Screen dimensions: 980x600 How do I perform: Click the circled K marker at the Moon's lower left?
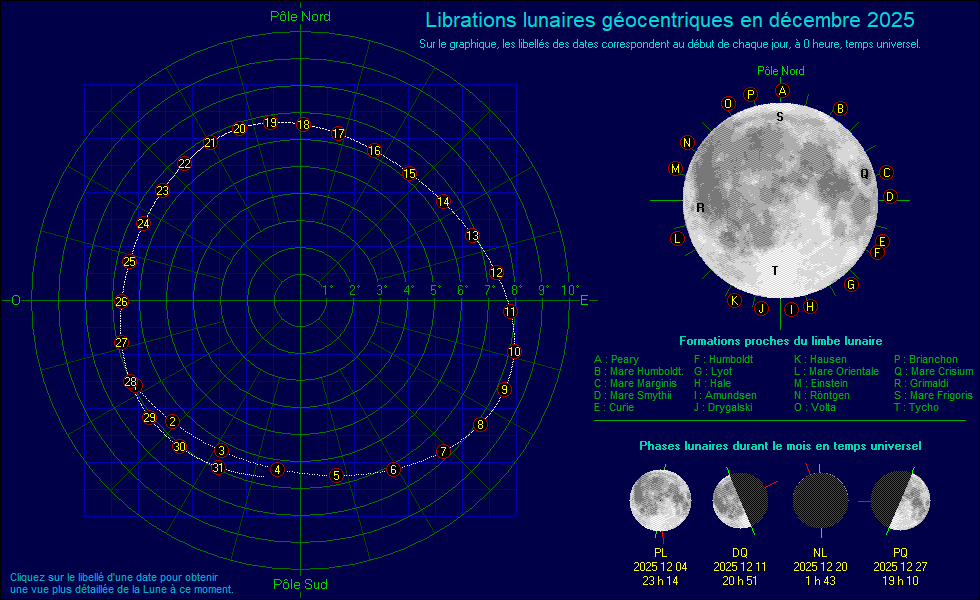coord(733,300)
